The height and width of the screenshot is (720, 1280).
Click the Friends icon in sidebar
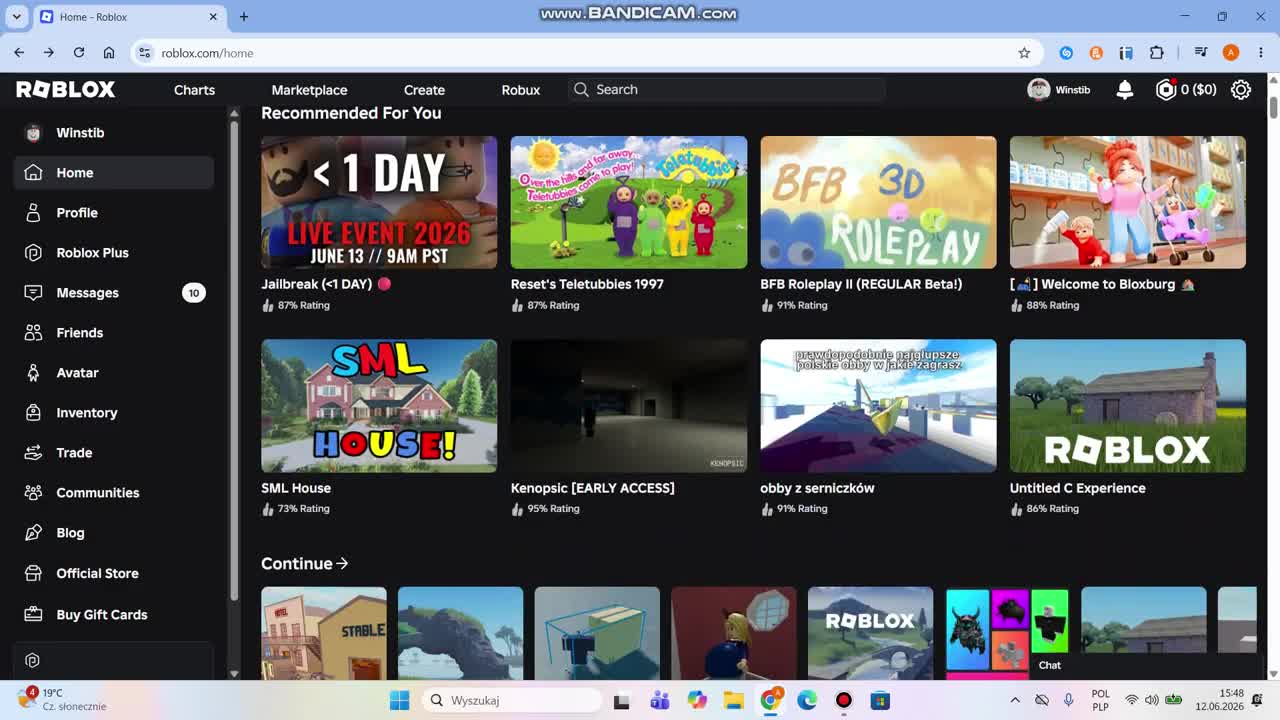(33, 333)
